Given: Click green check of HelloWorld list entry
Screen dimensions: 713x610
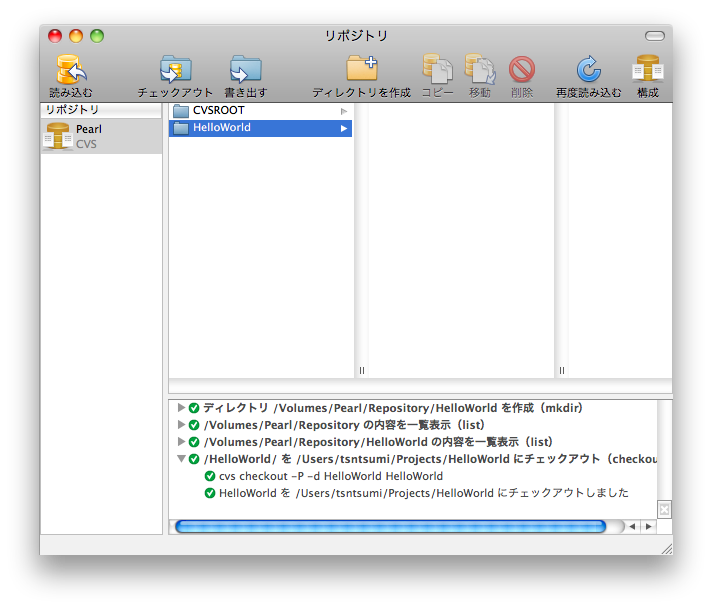Looking at the screenshot, I should (x=194, y=442).
